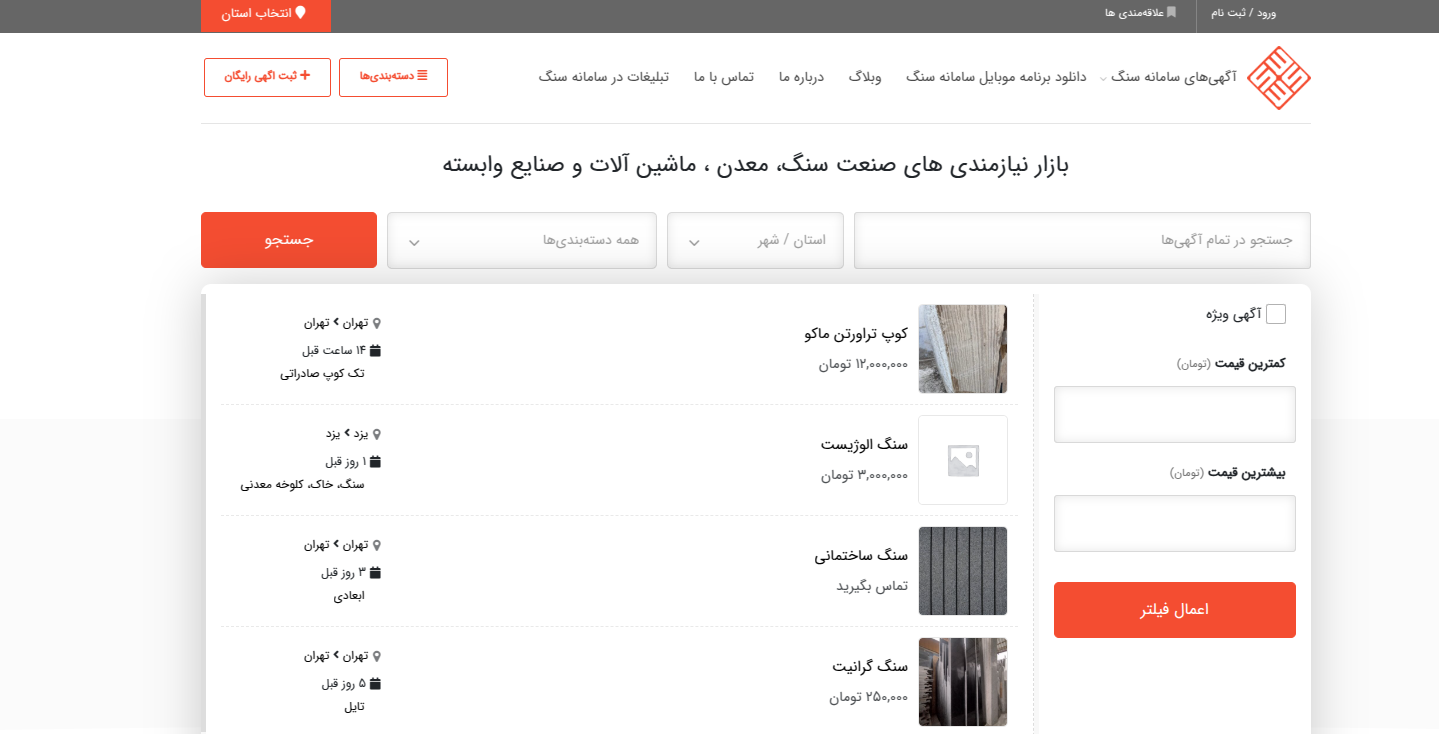Viewport: 1439px width, 734px height.
Task: Focus the کمترین قیمت price input
Action: tap(1174, 414)
